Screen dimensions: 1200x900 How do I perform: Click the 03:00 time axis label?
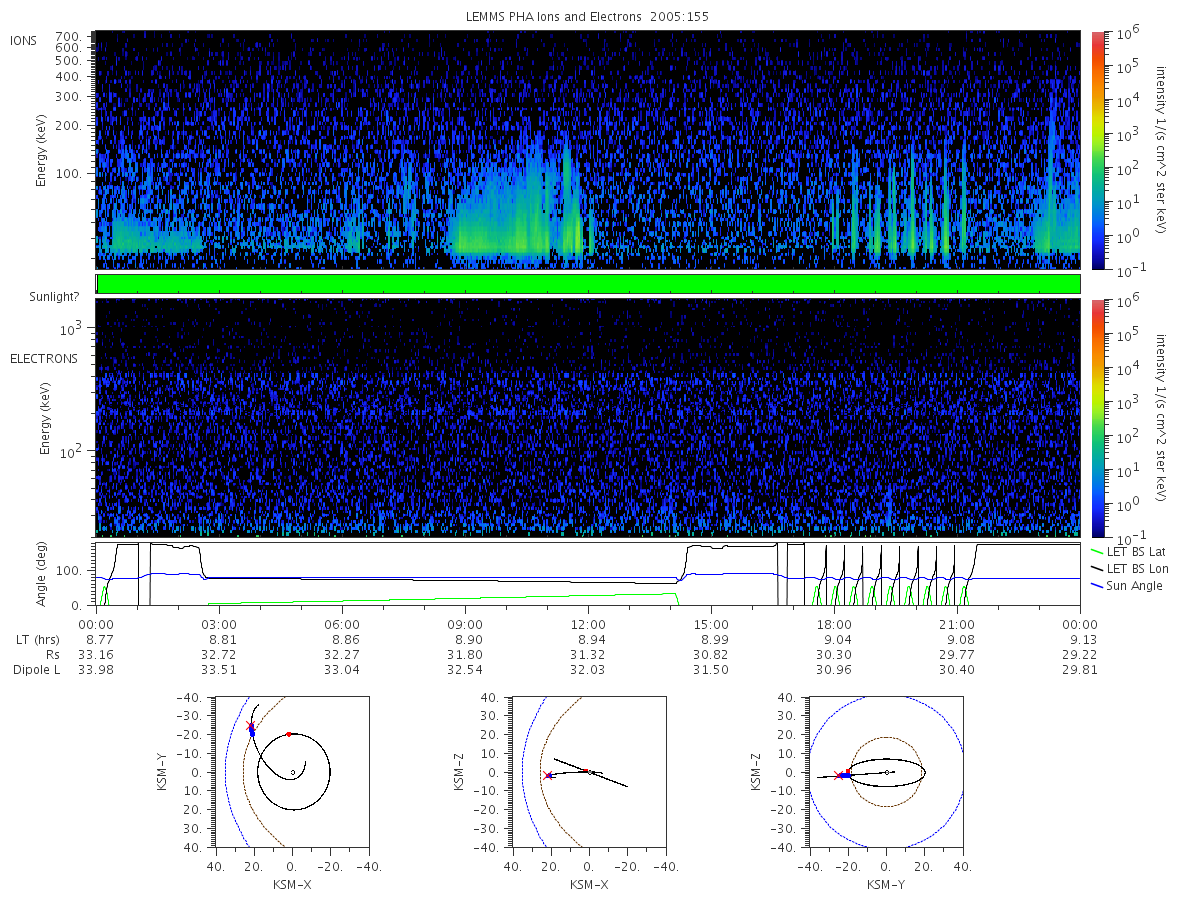[x=219, y=622]
